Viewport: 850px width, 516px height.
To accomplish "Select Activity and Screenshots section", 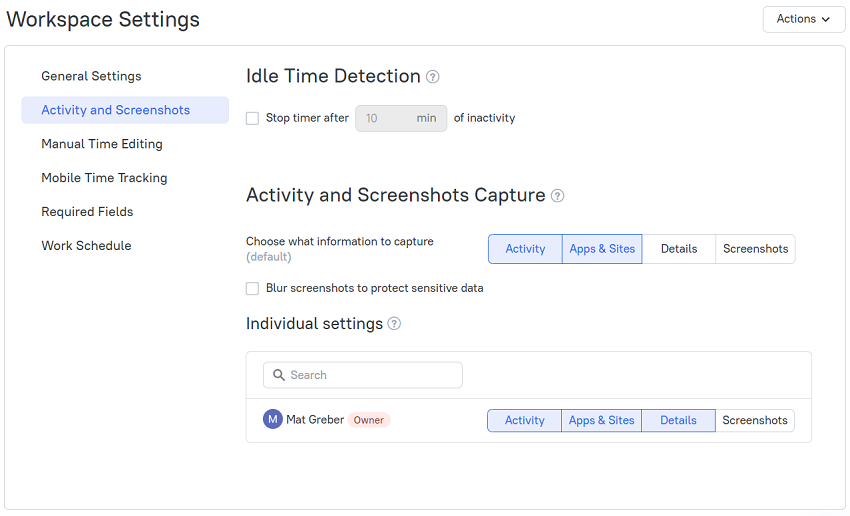I will tap(125, 110).
